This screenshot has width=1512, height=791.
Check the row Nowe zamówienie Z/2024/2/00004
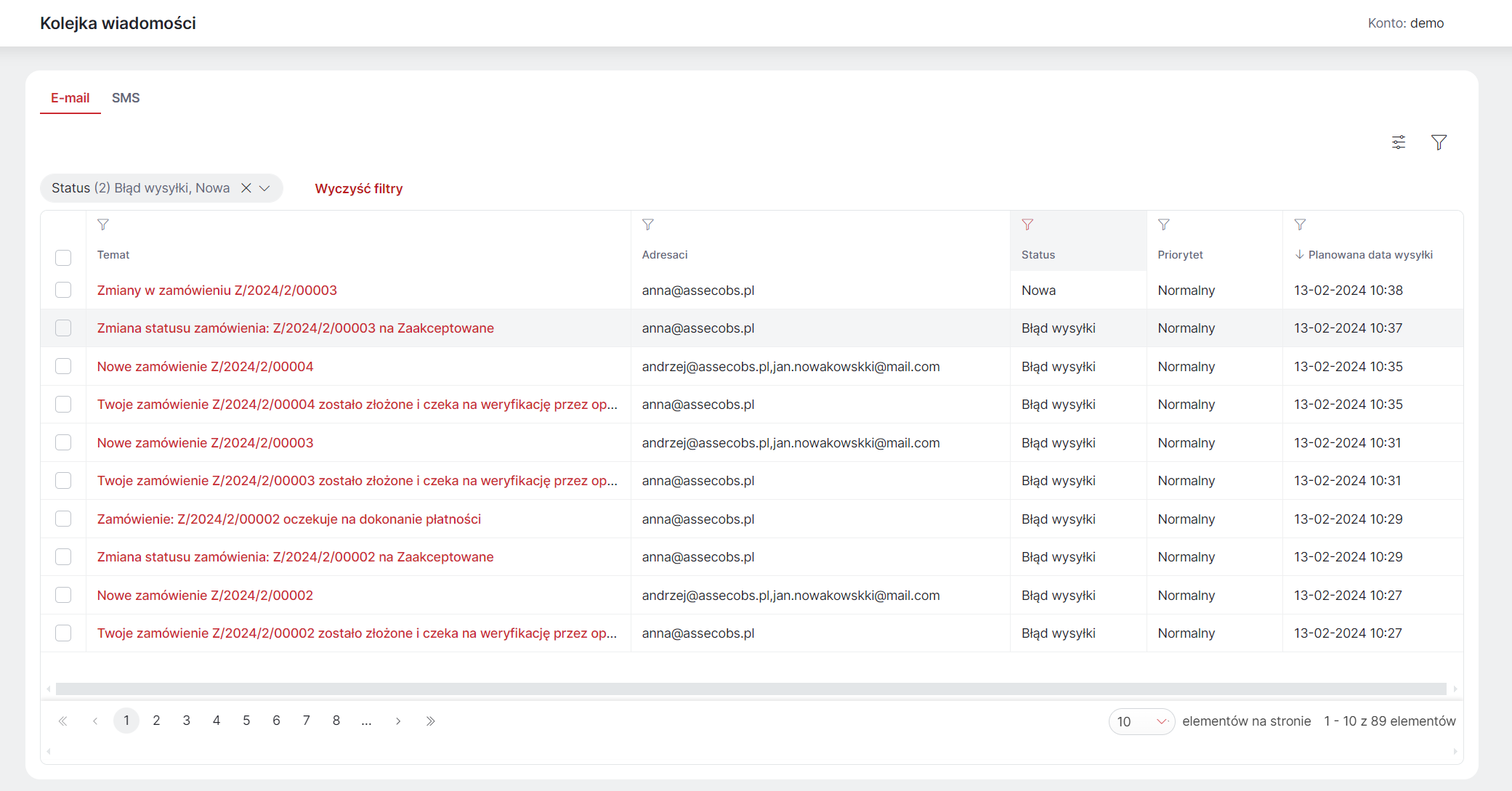[x=63, y=366]
